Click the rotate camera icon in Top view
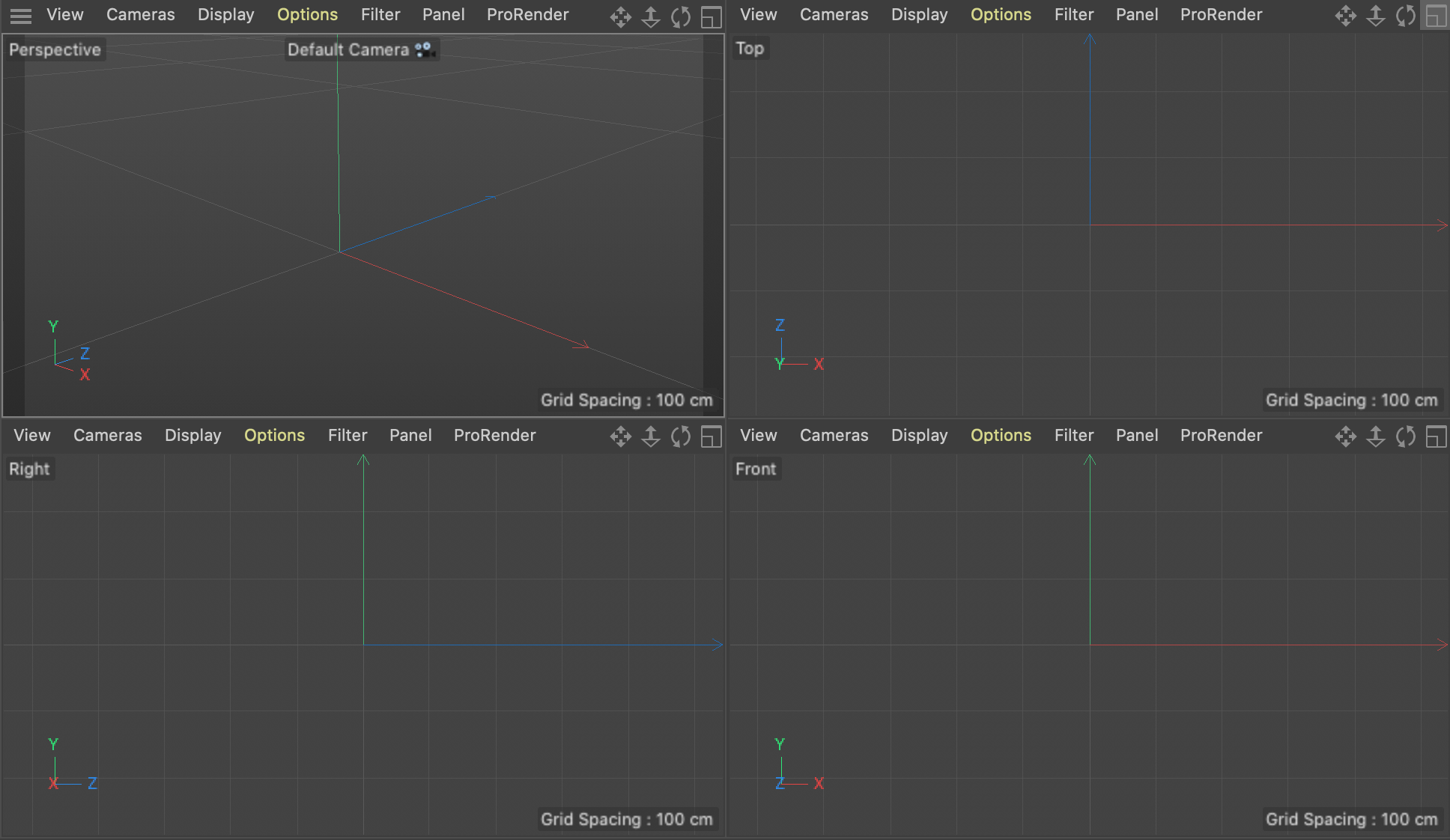Screen dimensions: 1450x840 (1406, 16)
